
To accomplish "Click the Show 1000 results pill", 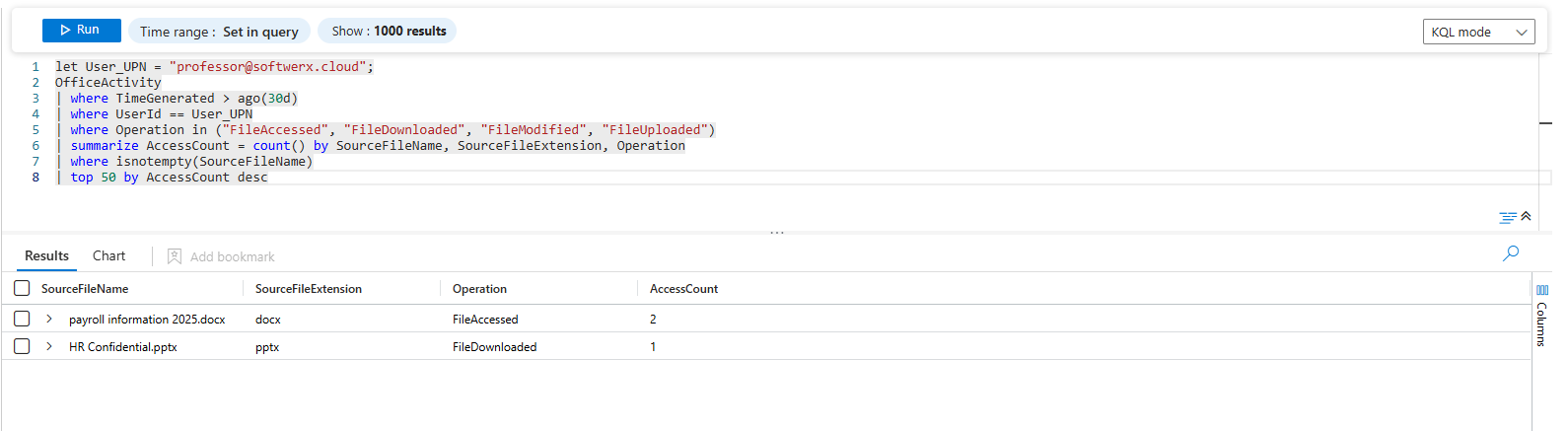I will (389, 32).
